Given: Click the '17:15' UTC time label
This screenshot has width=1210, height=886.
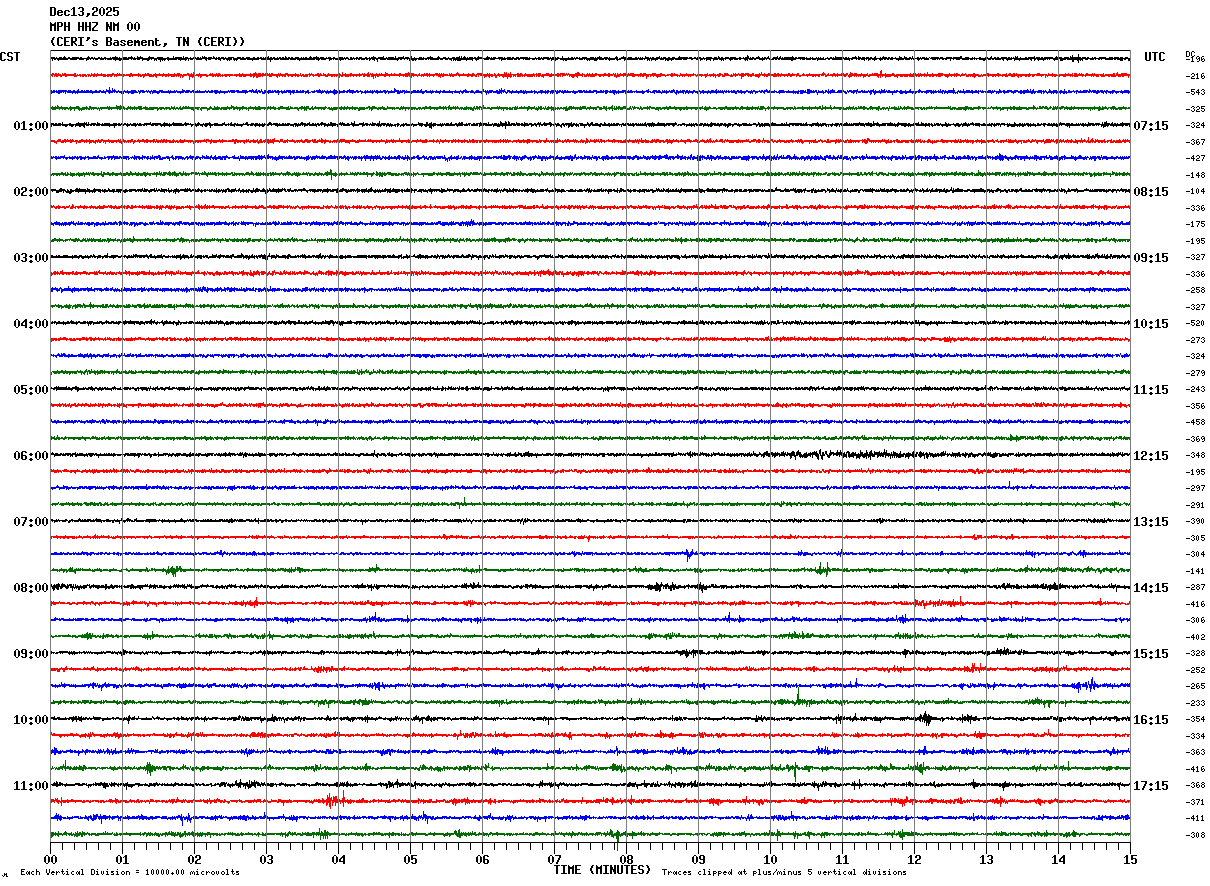Looking at the screenshot, I should tap(1151, 786).
